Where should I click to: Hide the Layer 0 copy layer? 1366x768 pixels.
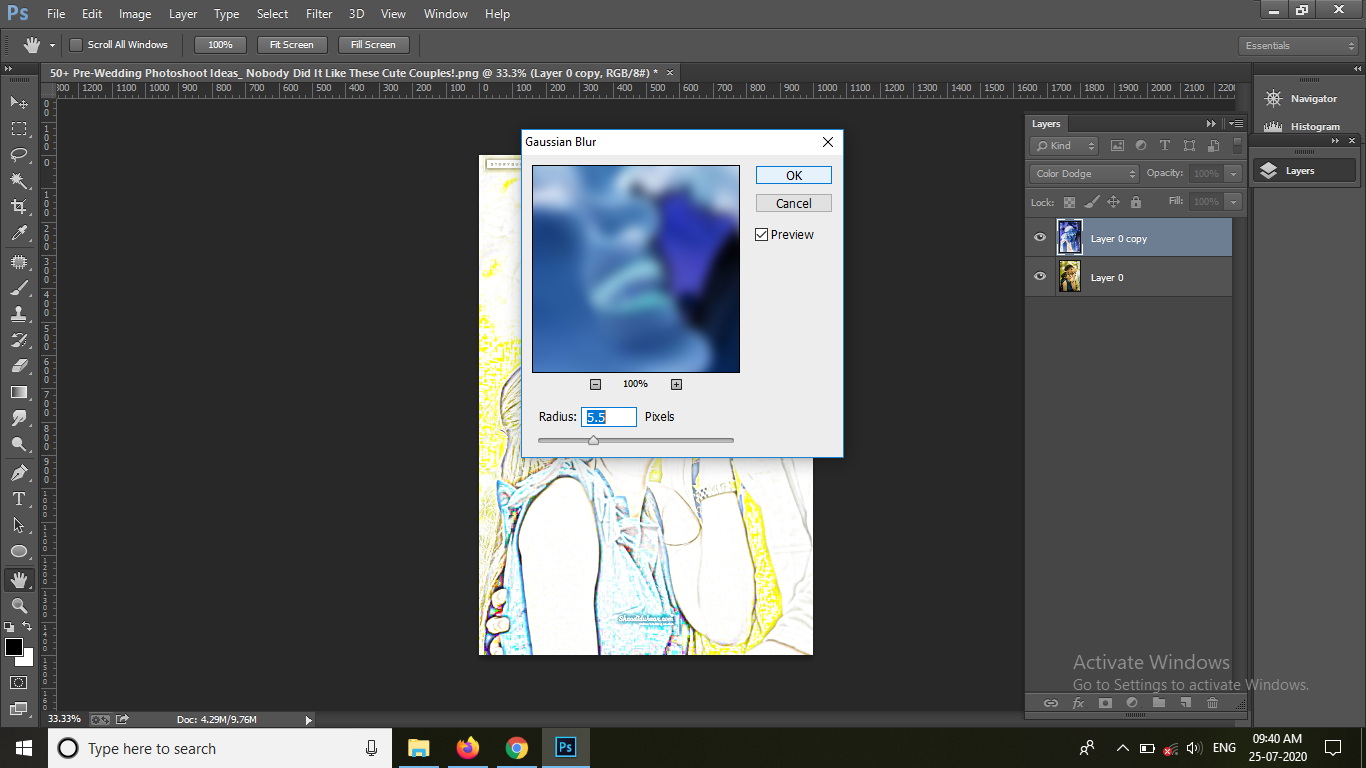[1040, 238]
